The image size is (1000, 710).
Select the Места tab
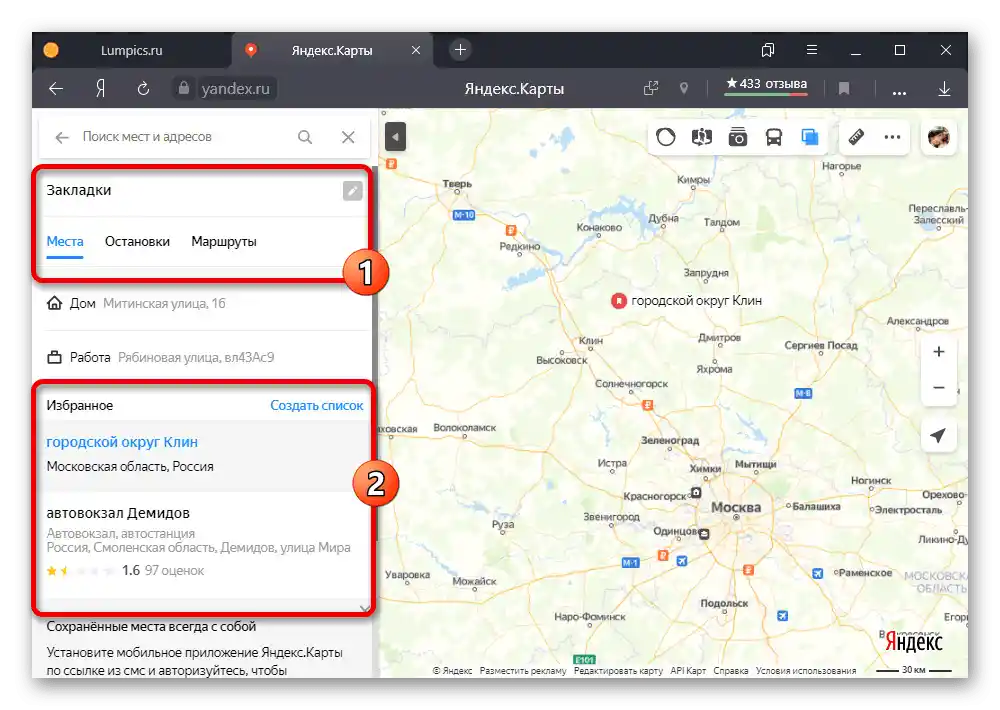pos(65,242)
